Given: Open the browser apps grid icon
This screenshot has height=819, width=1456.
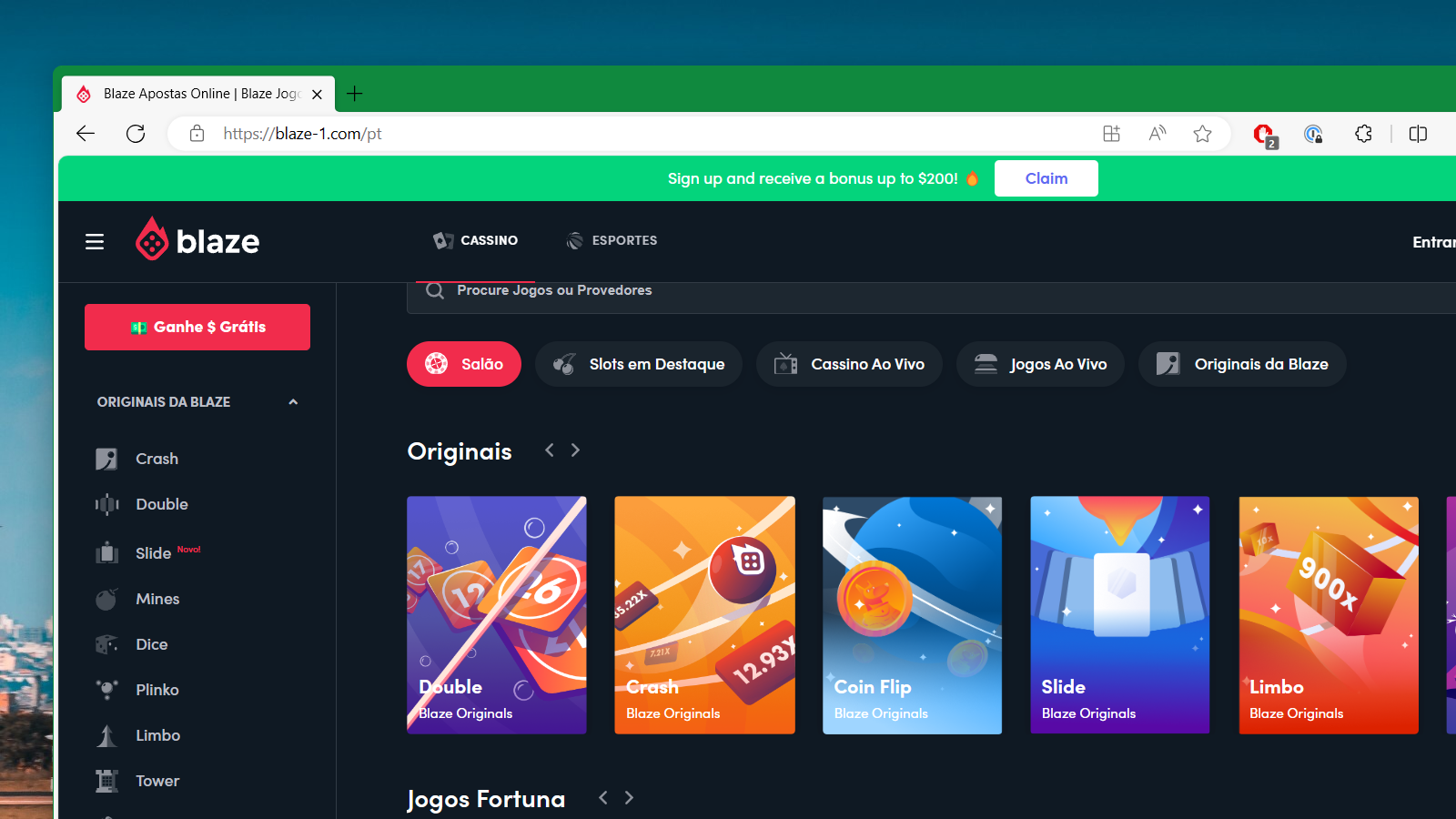Looking at the screenshot, I should pyautogui.click(x=1111, y=134).
